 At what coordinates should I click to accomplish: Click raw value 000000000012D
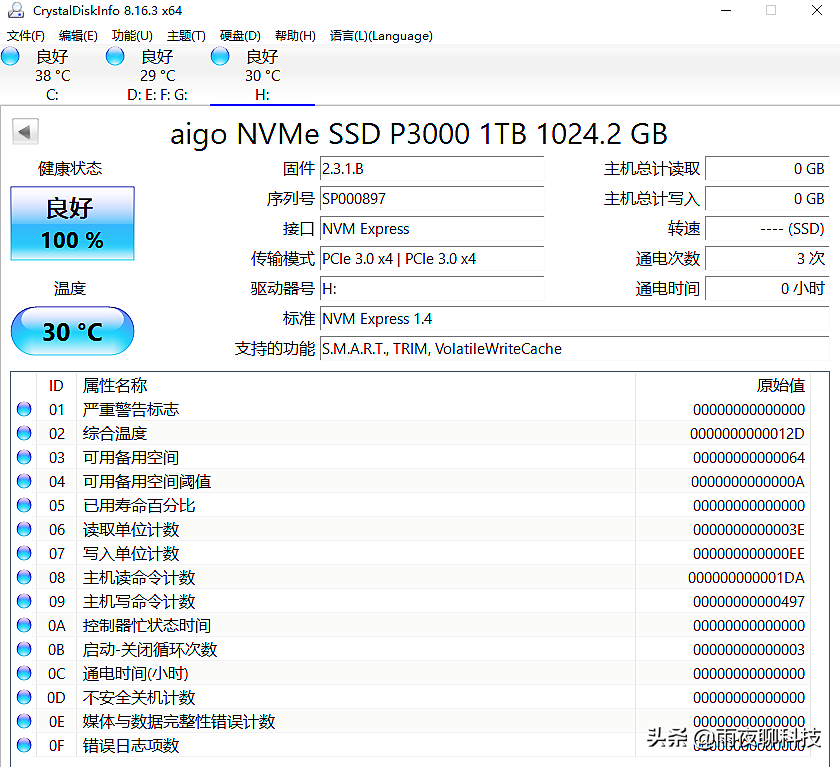point(747,433)
